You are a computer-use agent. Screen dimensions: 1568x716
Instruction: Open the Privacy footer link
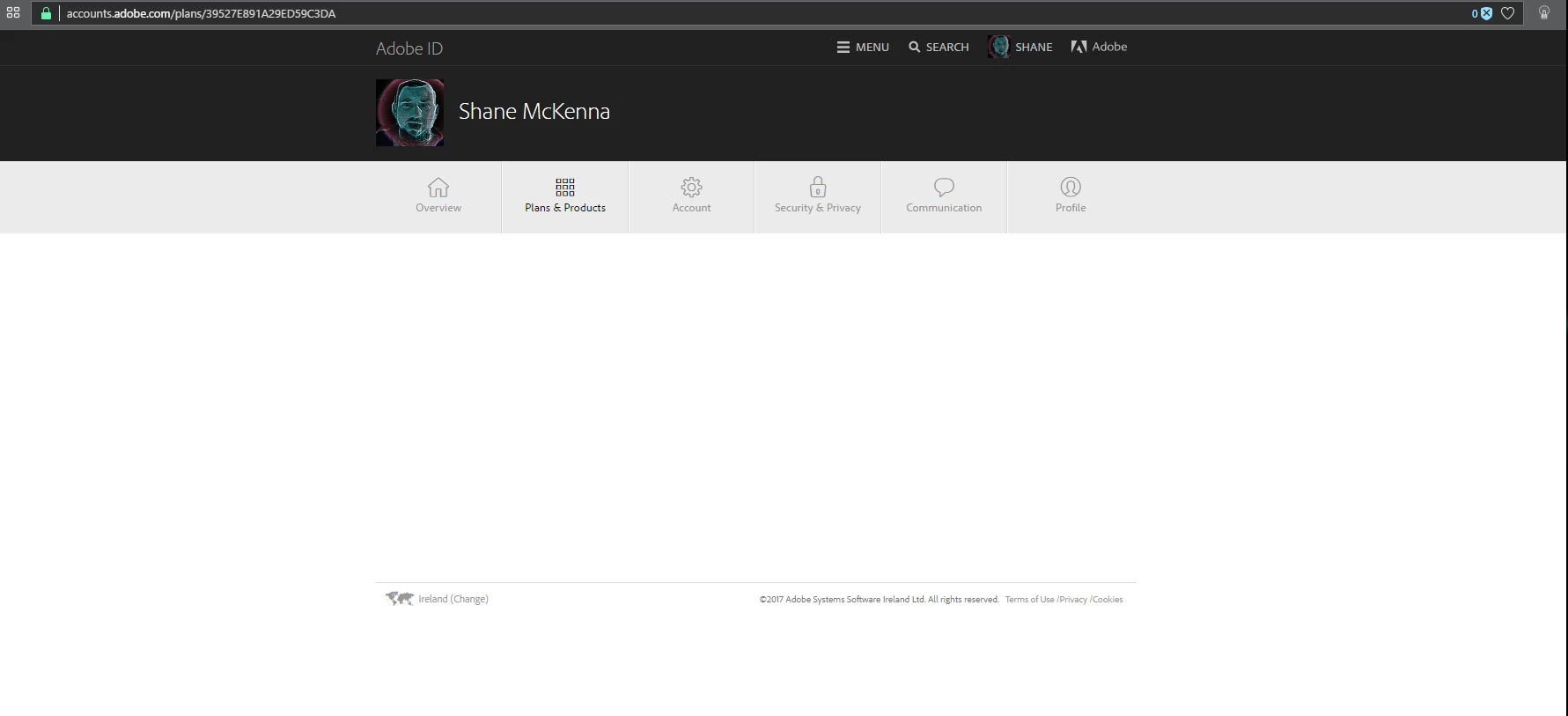click(1073, 600)
